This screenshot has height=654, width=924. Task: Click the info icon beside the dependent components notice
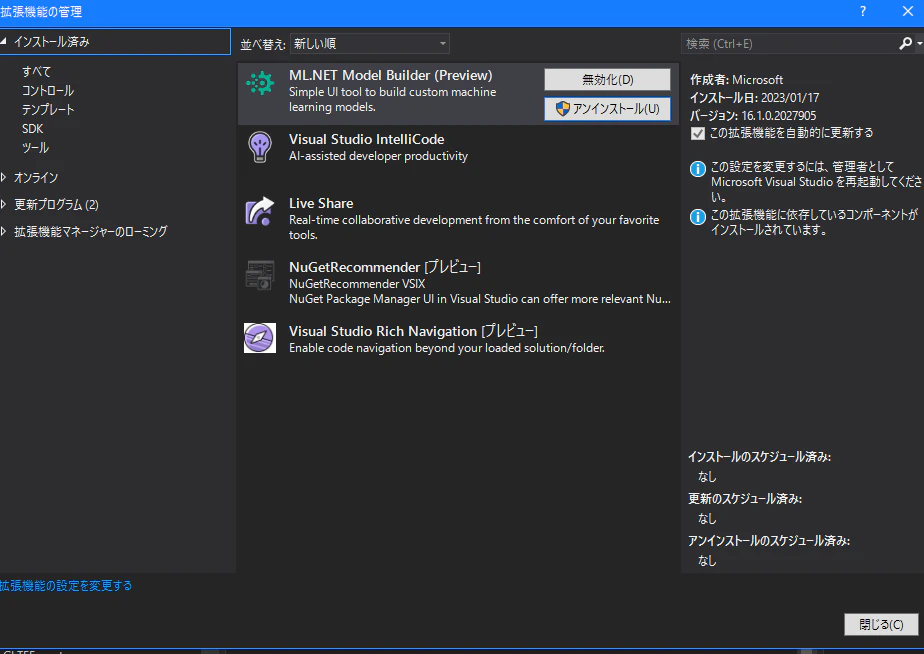[x=698, y=217]
